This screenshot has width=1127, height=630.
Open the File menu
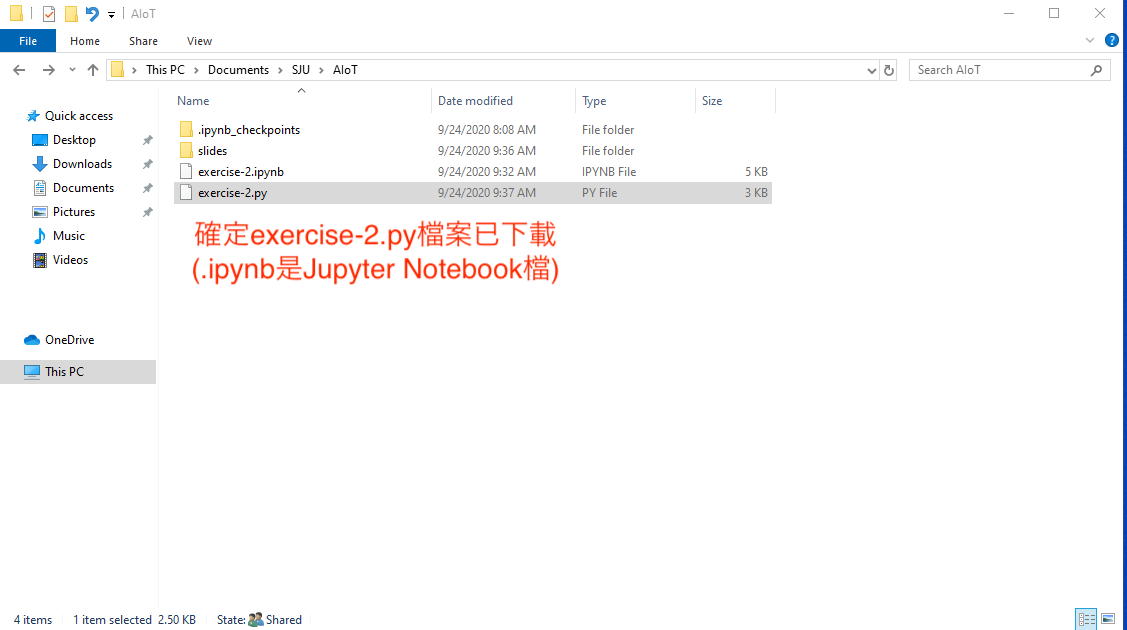pos(28,41)
